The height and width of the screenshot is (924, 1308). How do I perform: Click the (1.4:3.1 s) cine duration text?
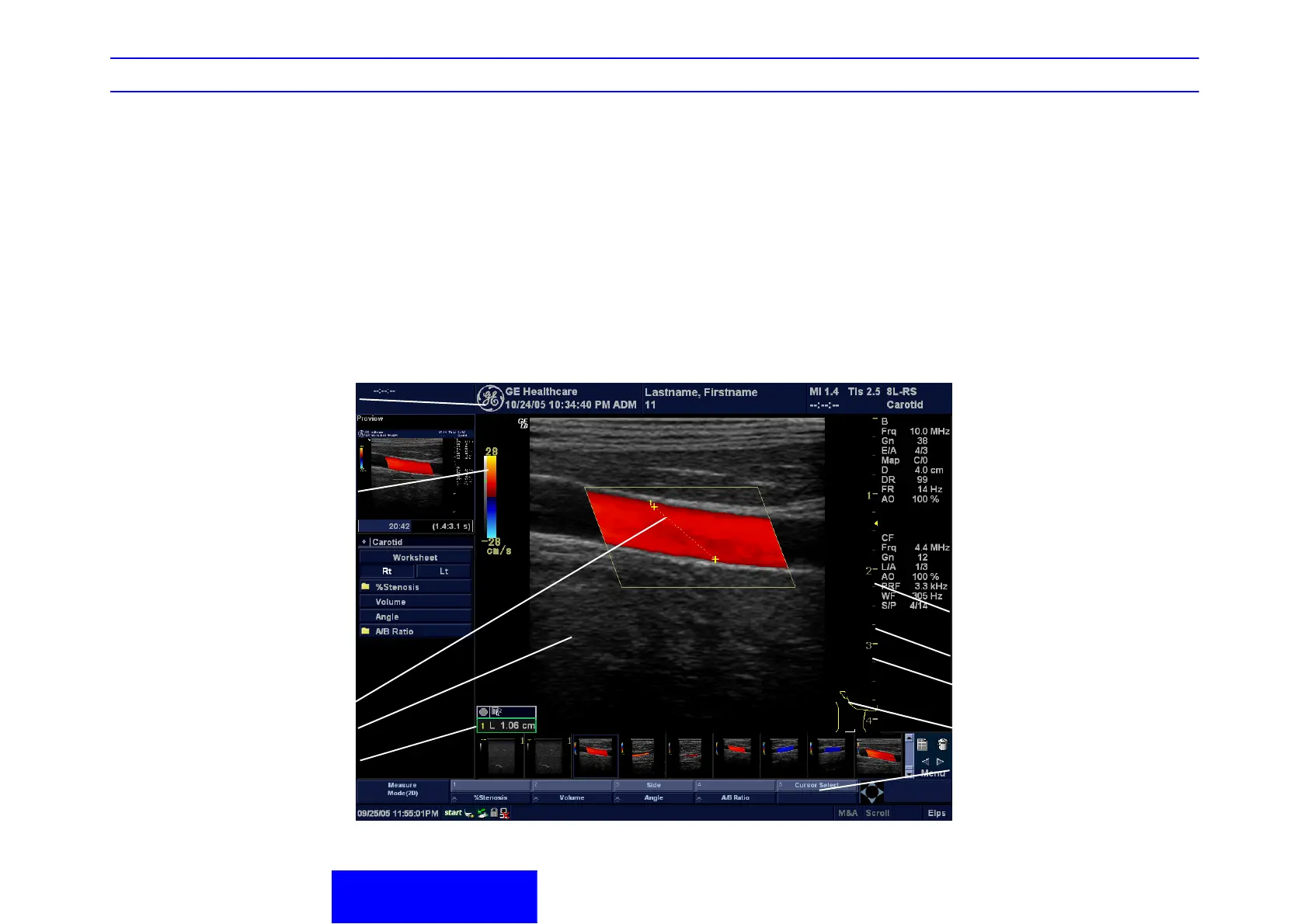coord(451,526)
